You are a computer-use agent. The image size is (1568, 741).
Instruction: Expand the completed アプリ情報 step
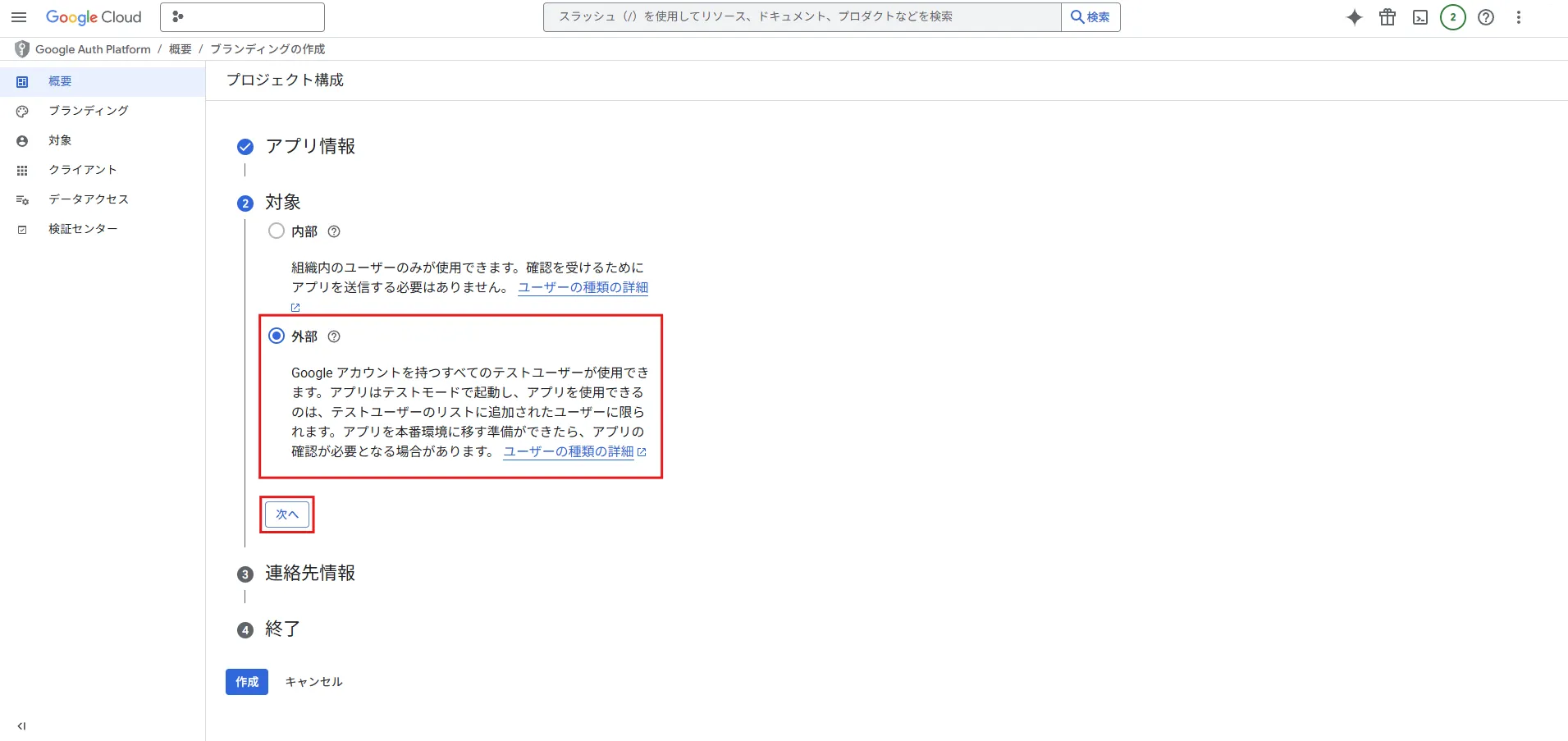(x=310, y=146)
